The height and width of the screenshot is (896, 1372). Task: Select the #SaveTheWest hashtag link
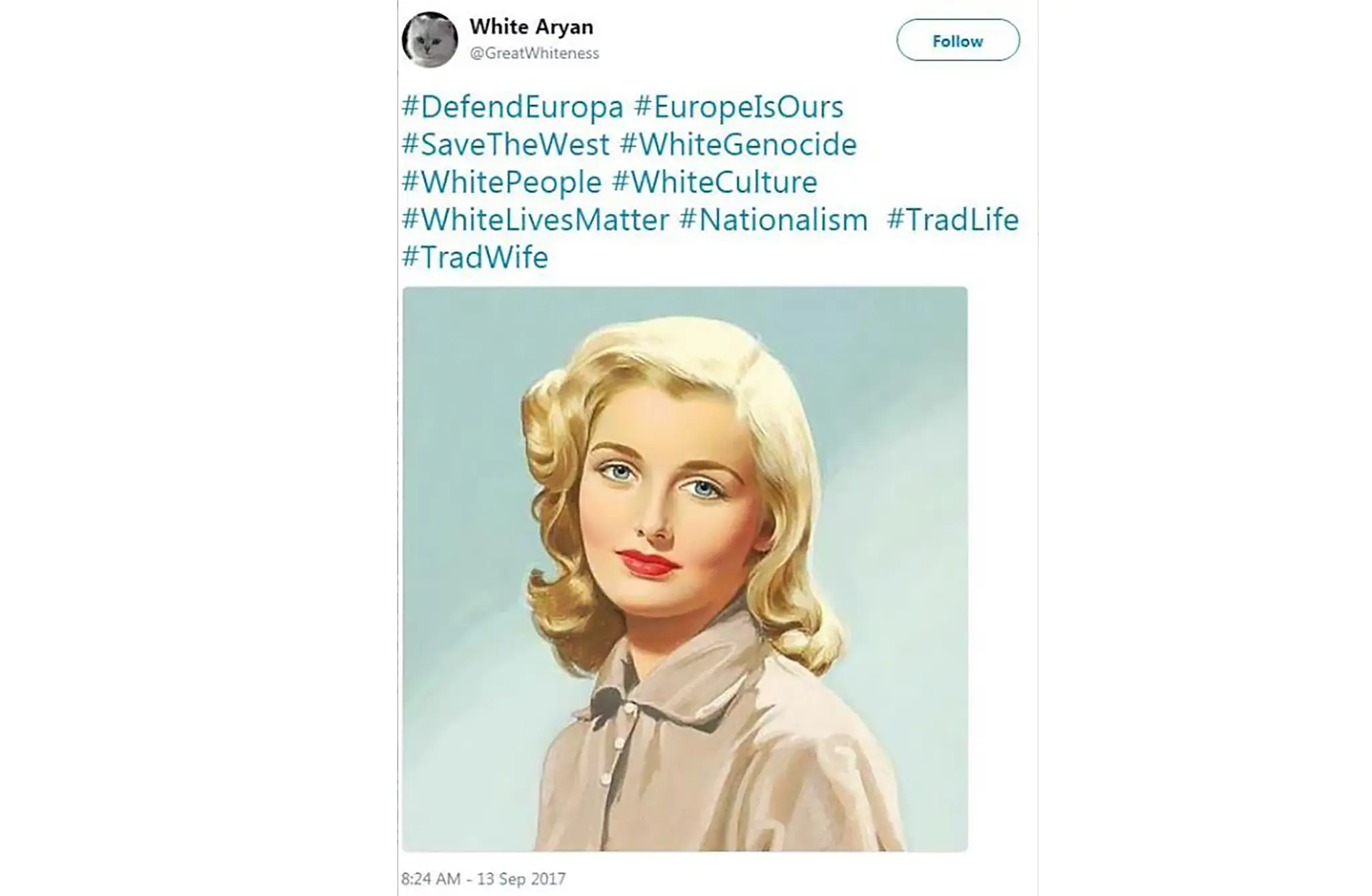506,145
